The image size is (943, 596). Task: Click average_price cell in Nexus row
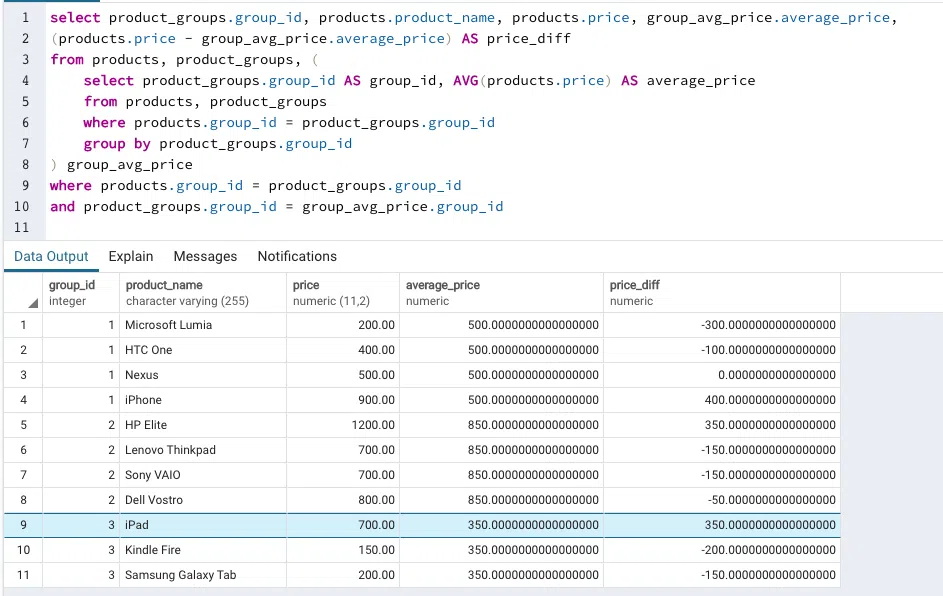(502, 375)
